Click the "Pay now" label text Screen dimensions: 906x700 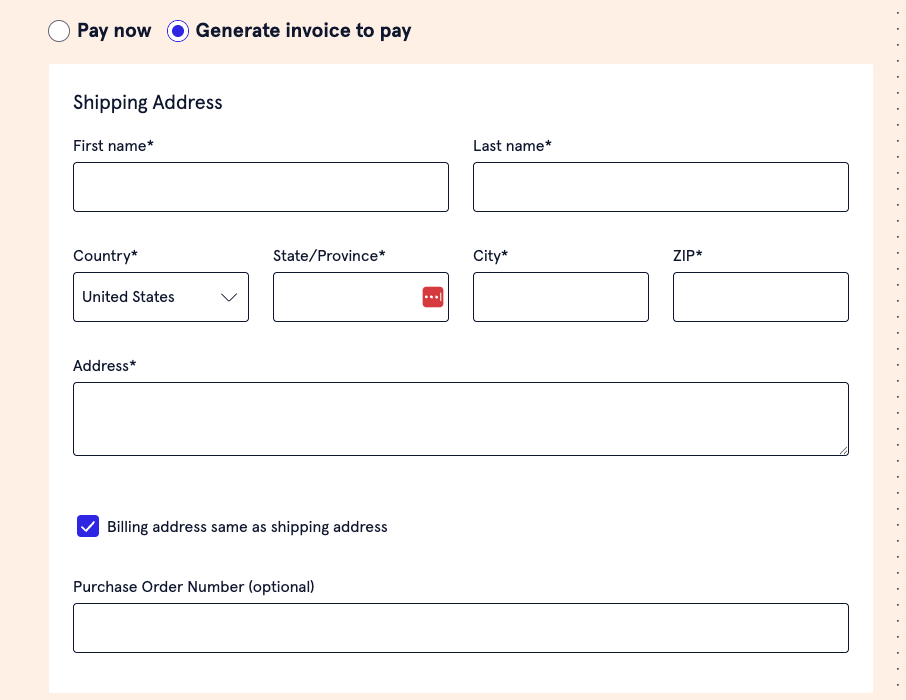point(114,31)
